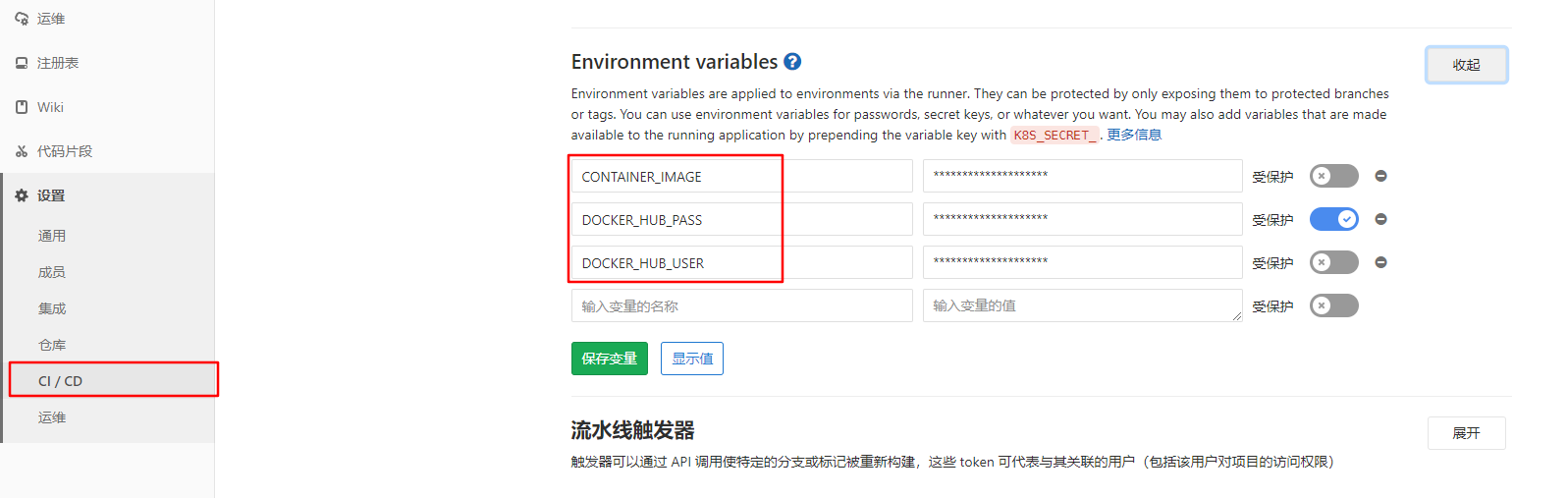Remove the DOCKER_HUB_PASS variable row
Screen dimensions: 1568x498
(1380, 219)
